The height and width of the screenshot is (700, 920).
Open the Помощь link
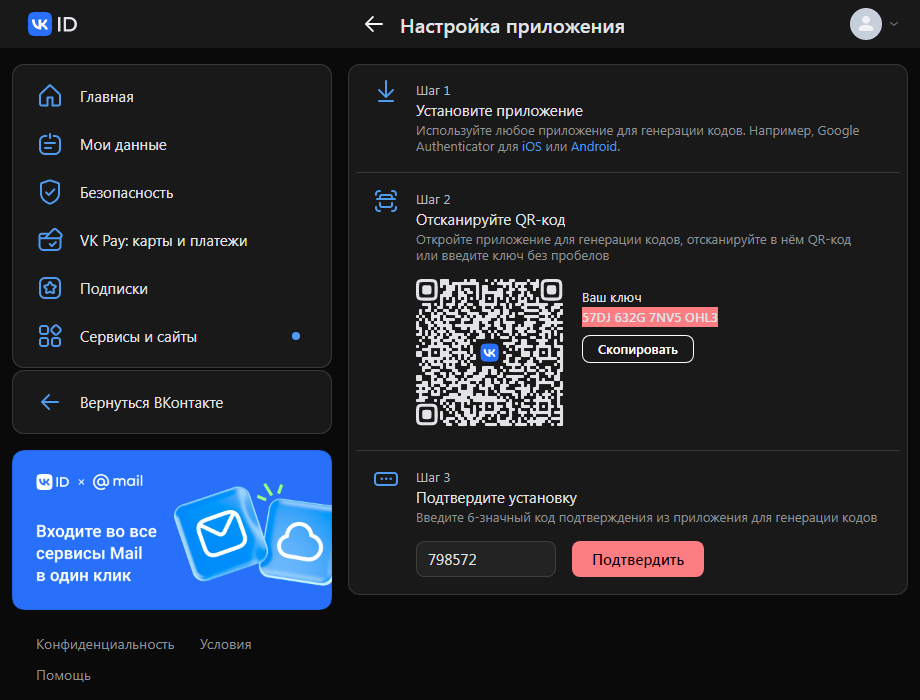63,675
